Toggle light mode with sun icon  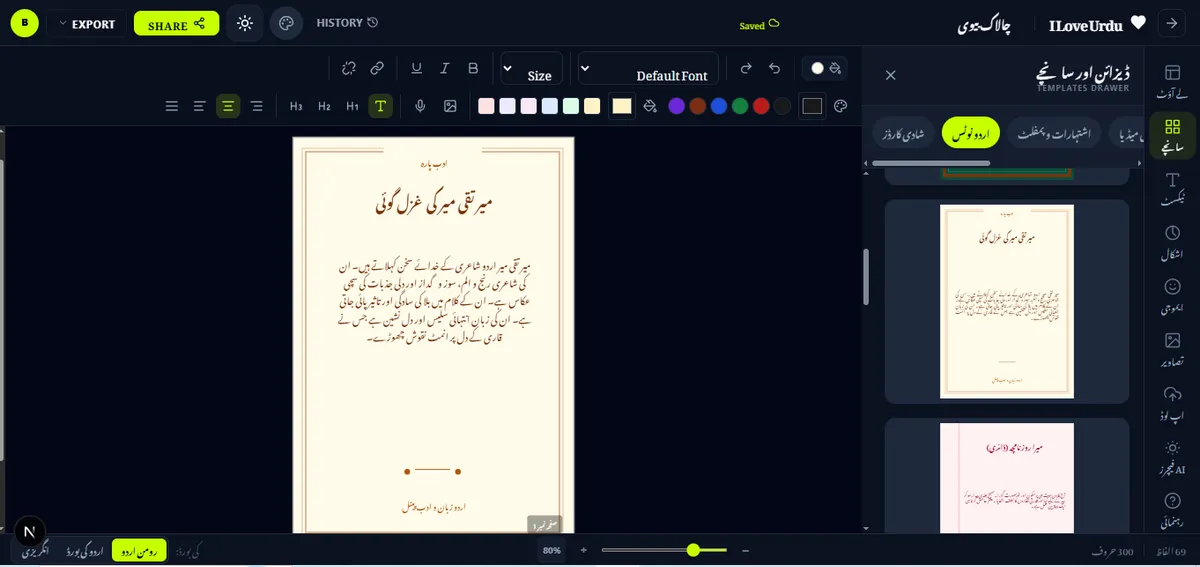click(x=244, y=23)
